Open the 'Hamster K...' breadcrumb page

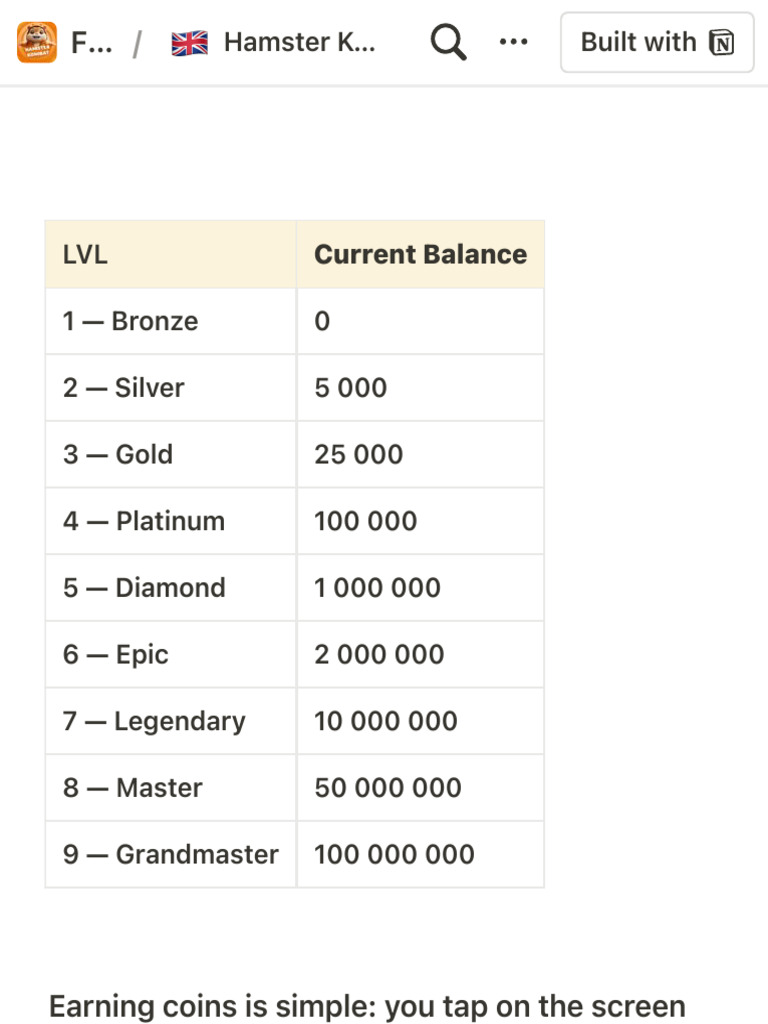pos(300,42)
